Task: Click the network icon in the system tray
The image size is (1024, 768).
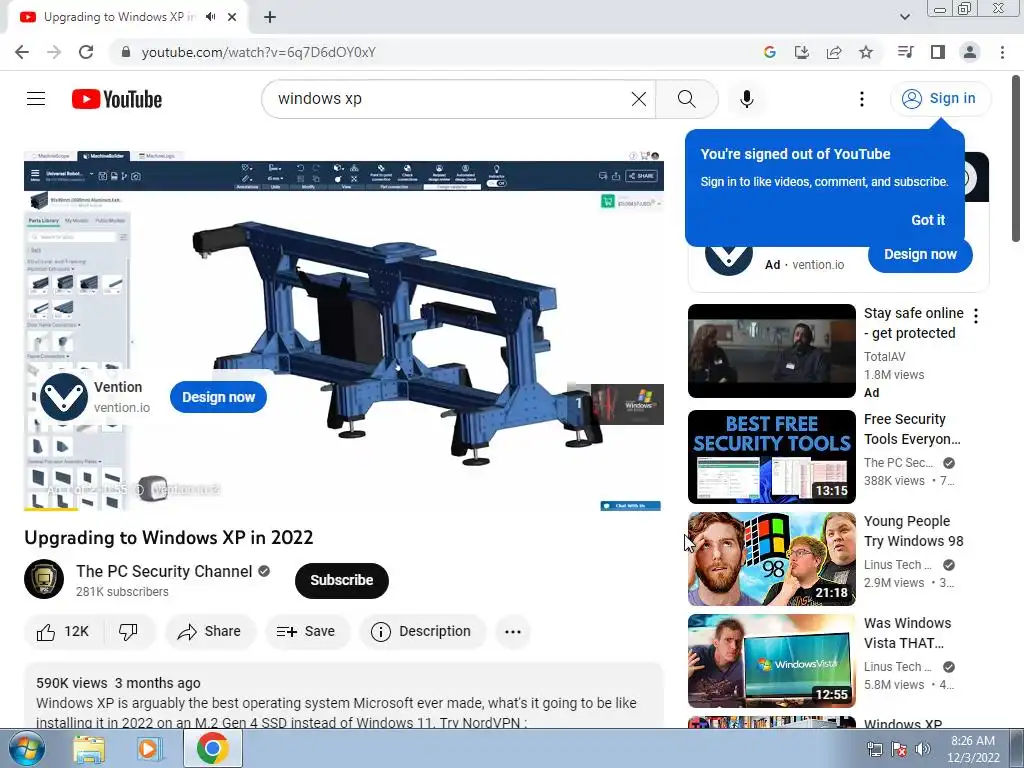Action: pos(874,749)
